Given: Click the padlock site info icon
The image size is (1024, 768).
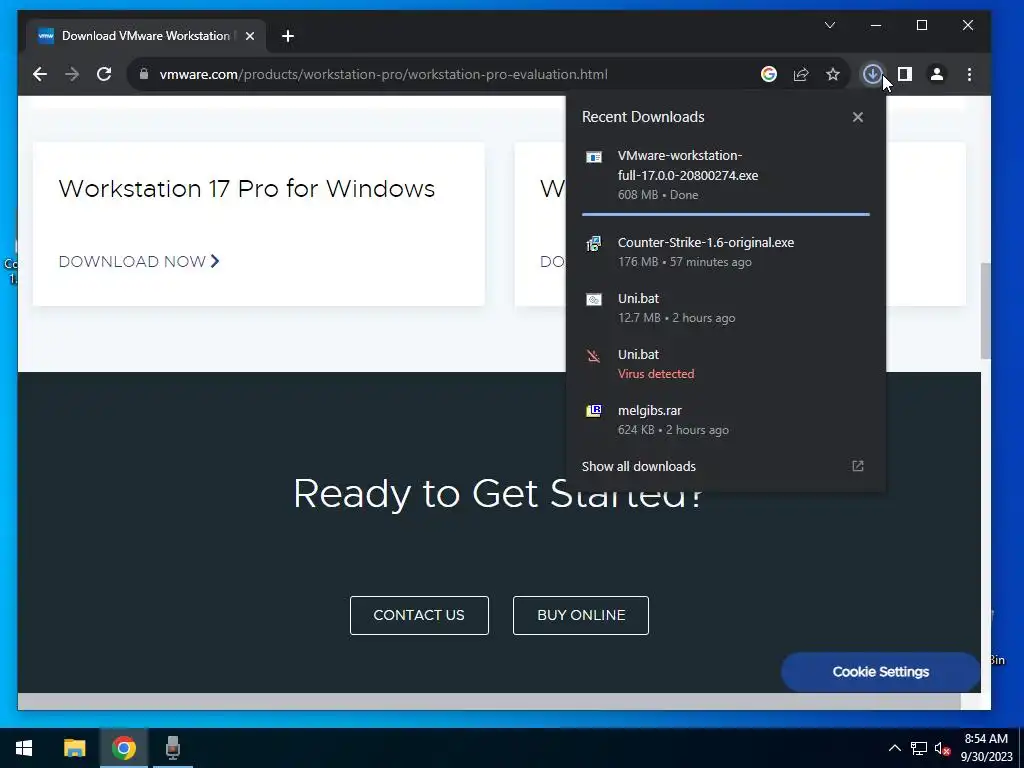Looking at the screenshot, I should [144, 74].
